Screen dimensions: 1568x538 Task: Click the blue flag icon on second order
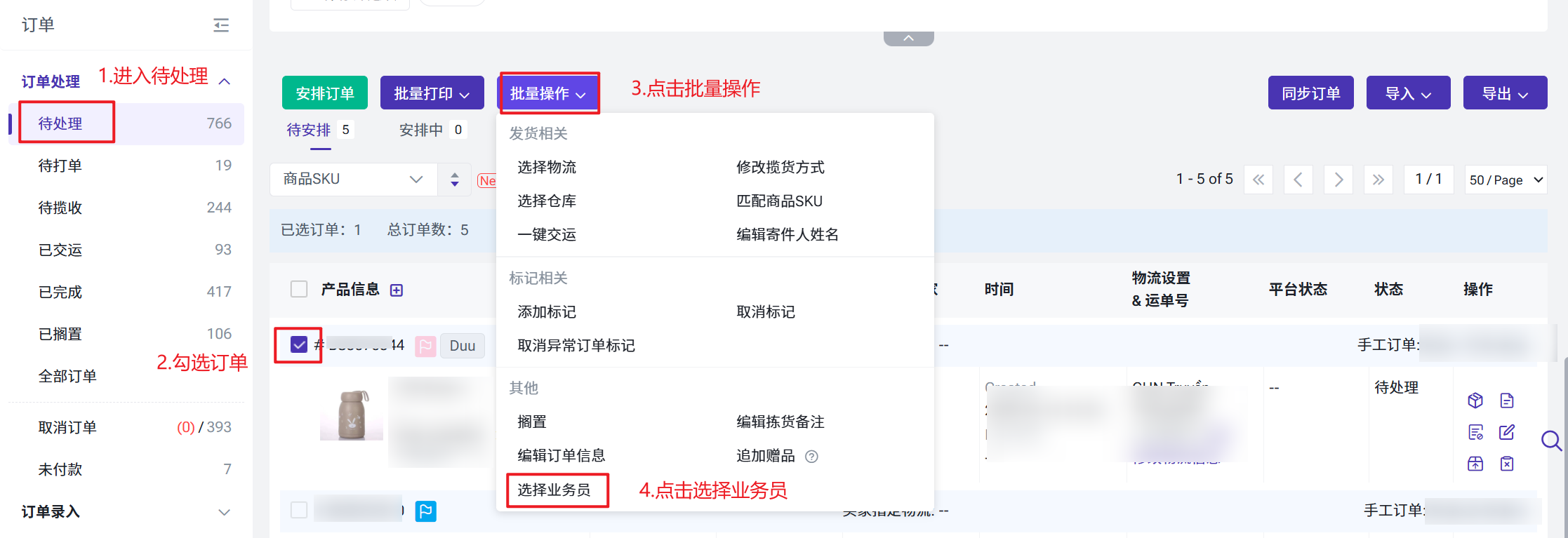click(425, 511)
